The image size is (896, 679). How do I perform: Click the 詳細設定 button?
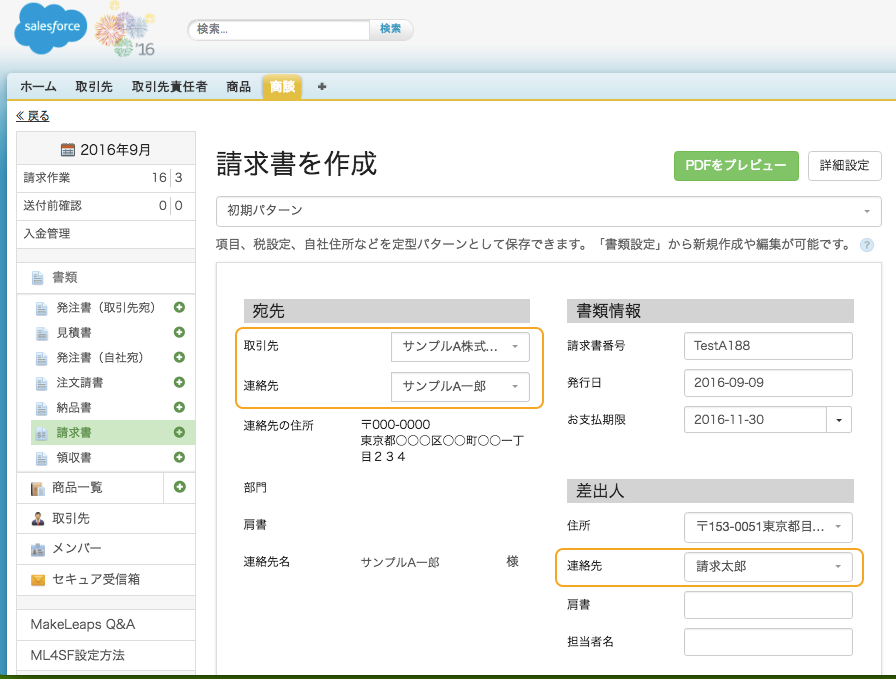coord(844,166)
